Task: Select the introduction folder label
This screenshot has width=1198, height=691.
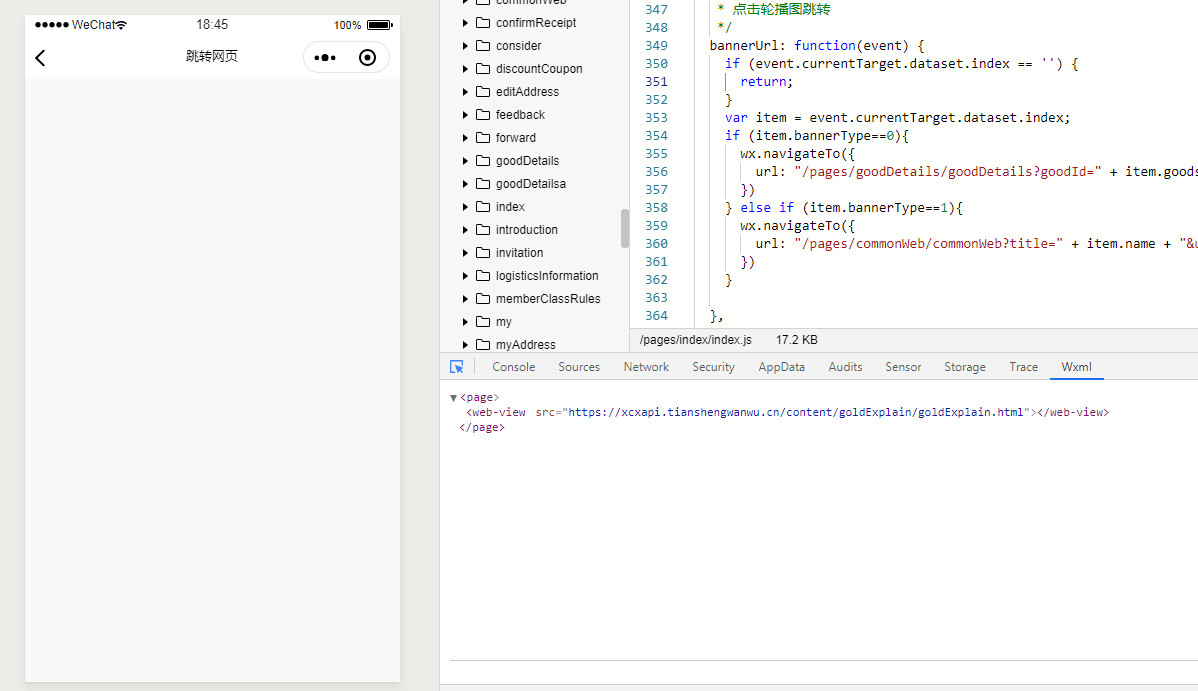Action: coord(526,229)
